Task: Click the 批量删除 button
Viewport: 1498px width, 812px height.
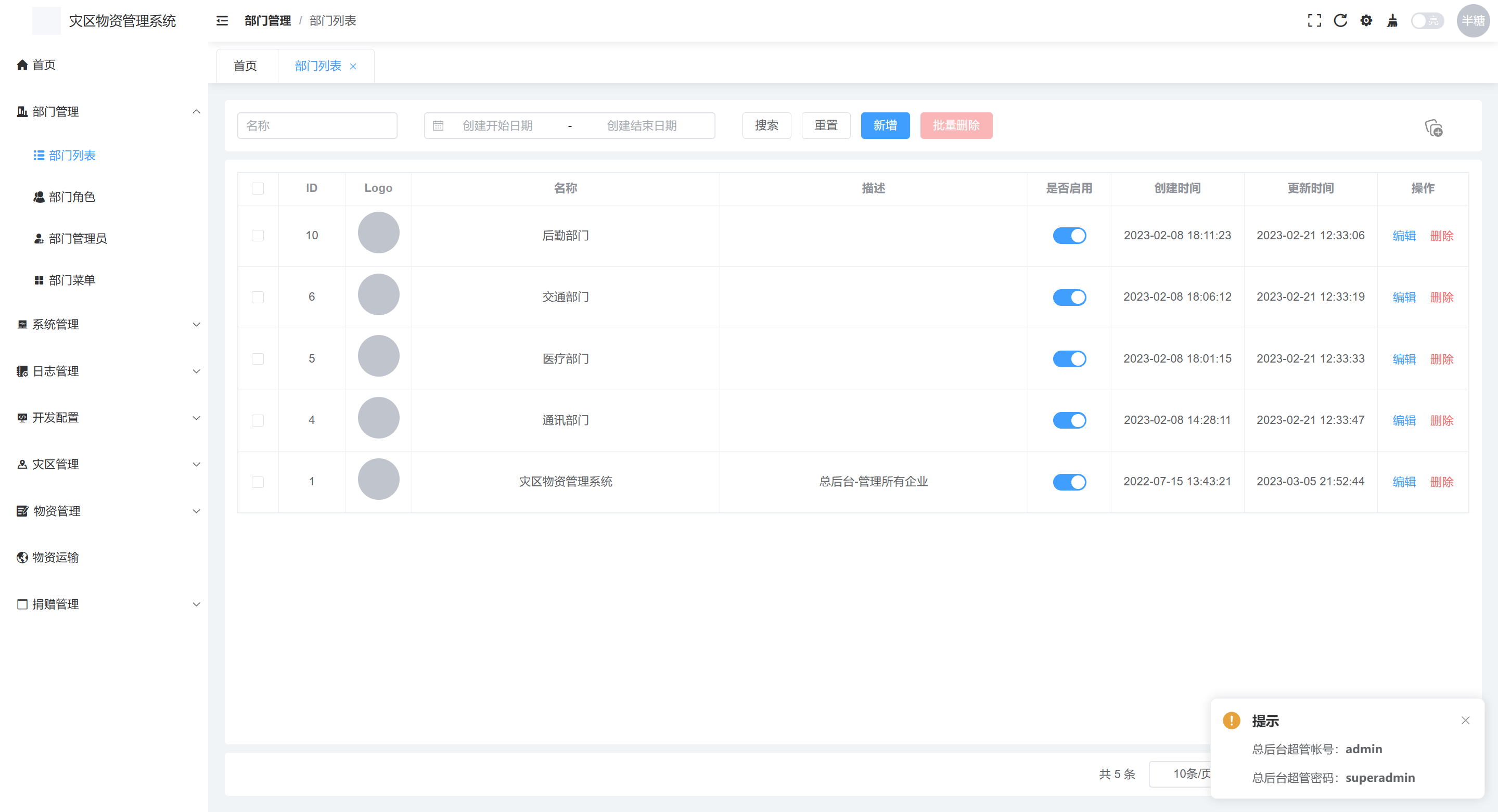Action: [x=956, y=125]
